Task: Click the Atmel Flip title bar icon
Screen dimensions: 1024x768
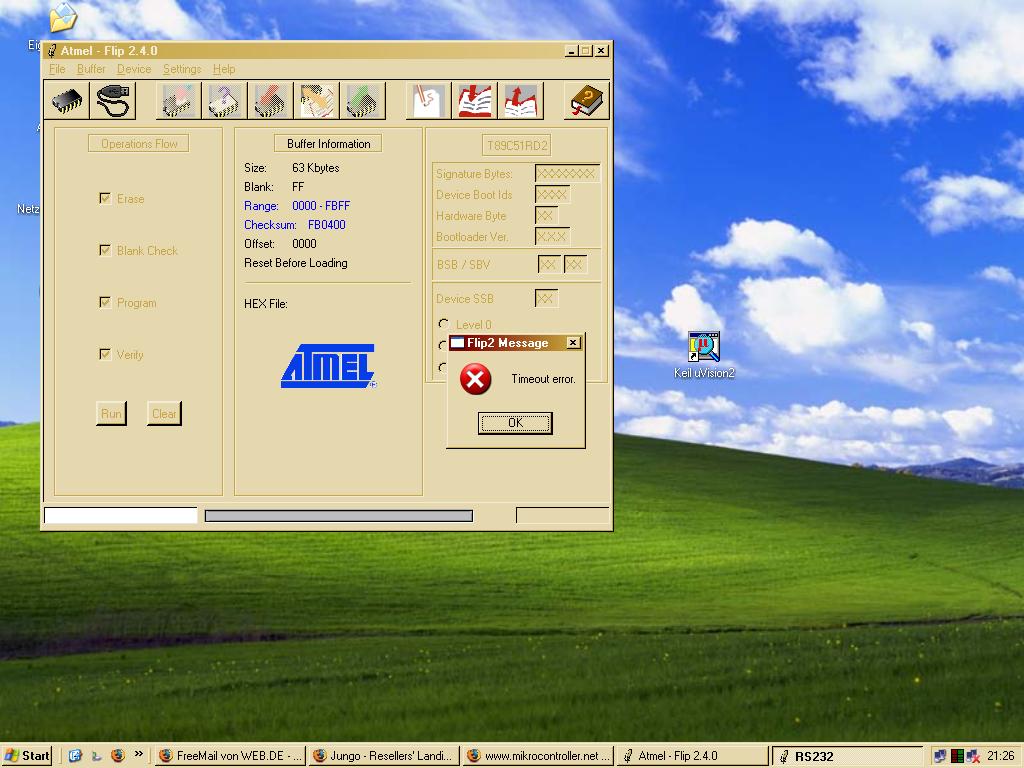Action: (x=52, y=51)
